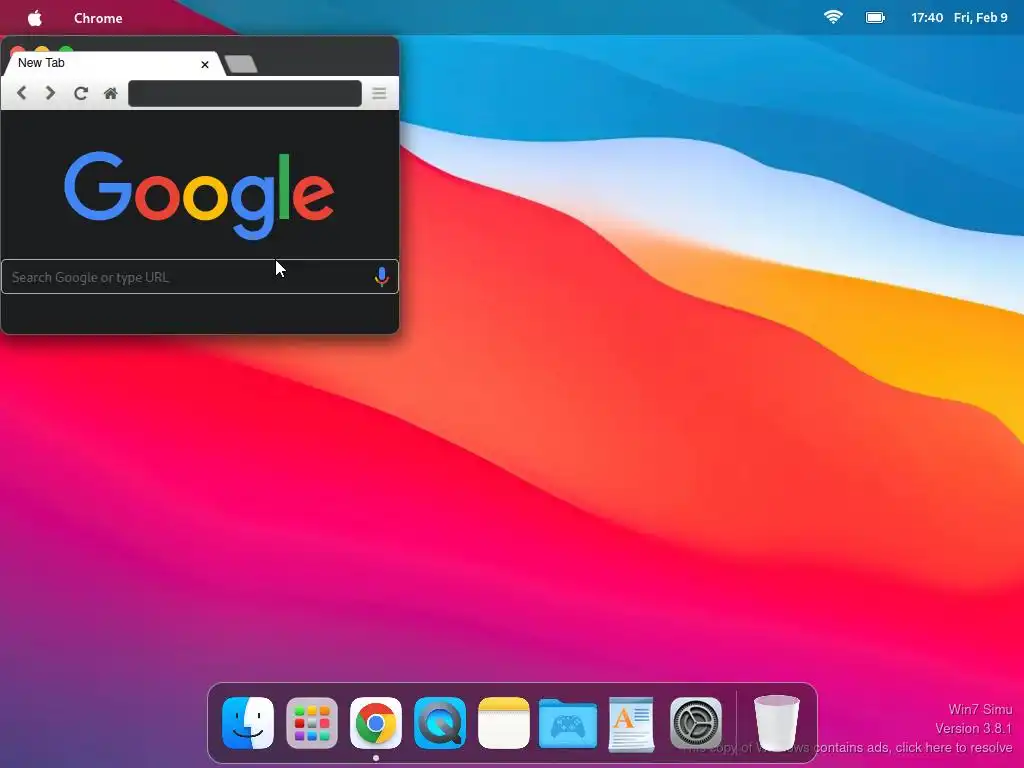Open QuickTime Player from the dock

tap(440, 723)
